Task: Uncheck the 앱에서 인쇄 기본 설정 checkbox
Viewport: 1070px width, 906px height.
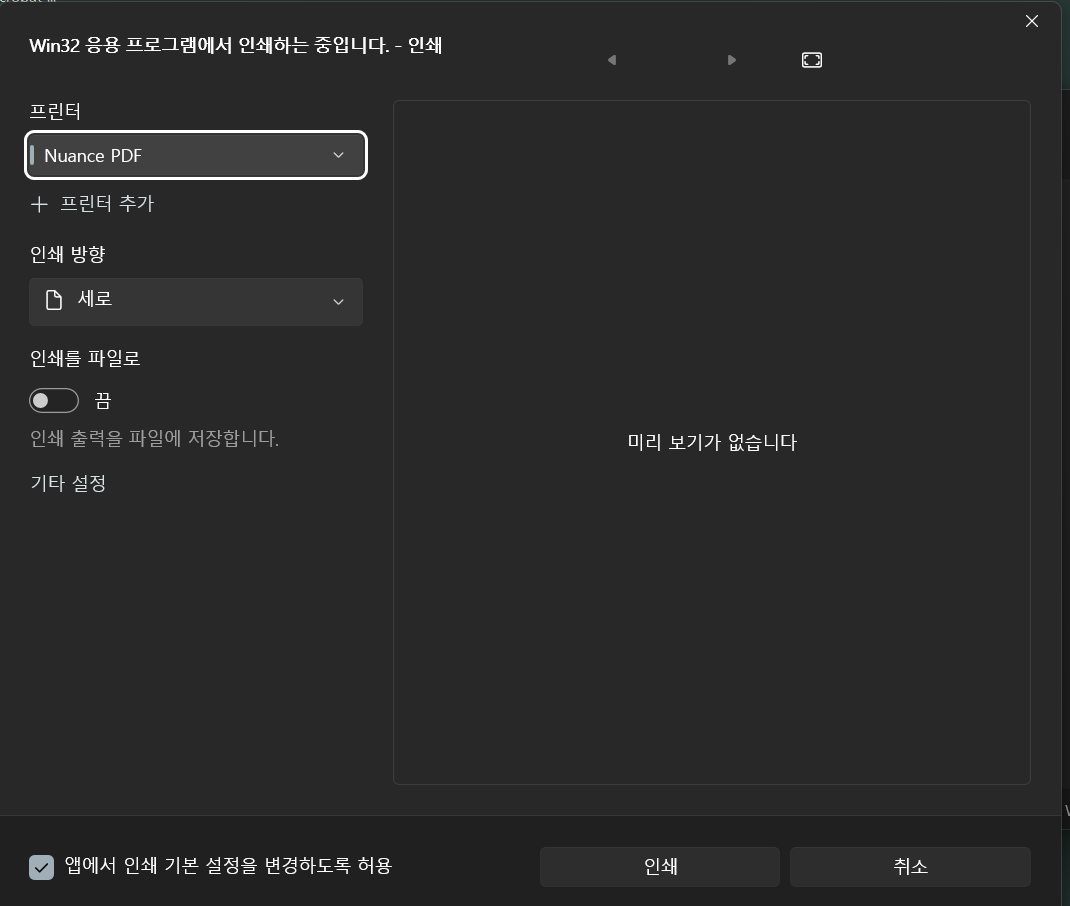Action: coord(41,867)
